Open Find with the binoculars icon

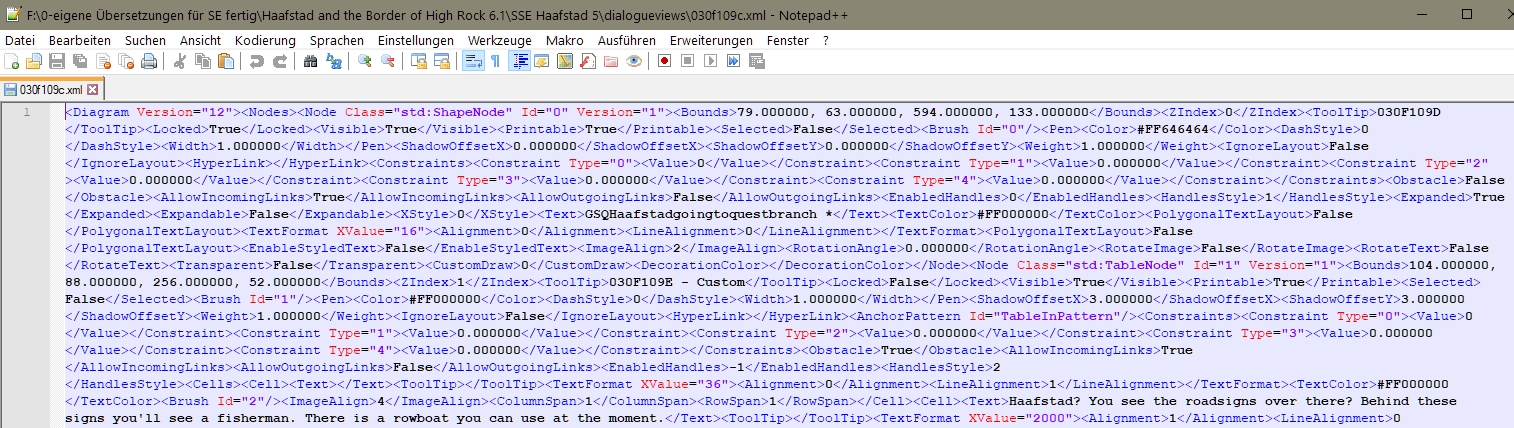pos(310,61)
